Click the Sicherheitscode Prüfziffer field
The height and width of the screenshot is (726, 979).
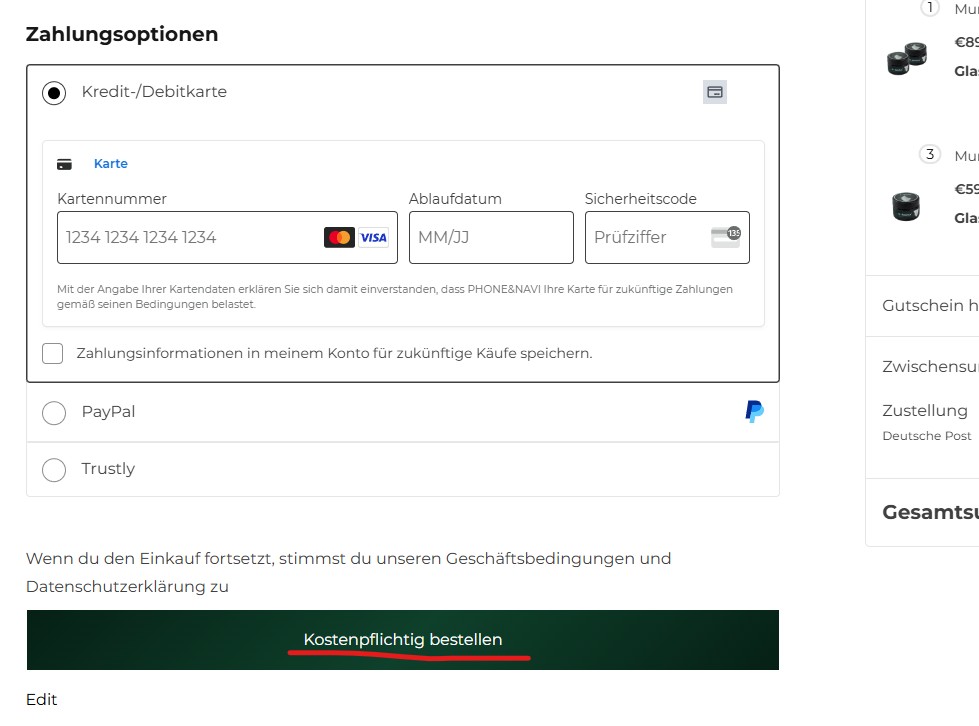click(x=645, y=238)
